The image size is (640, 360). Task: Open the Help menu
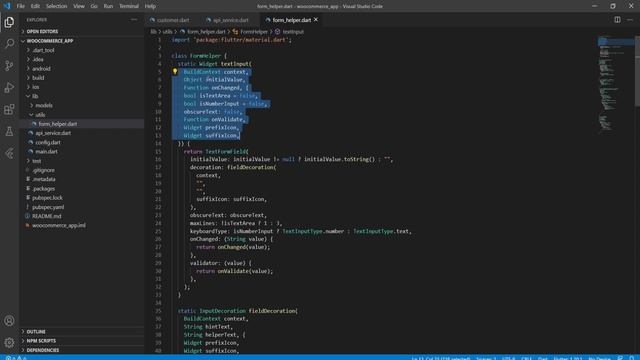[x=150, y=6]
